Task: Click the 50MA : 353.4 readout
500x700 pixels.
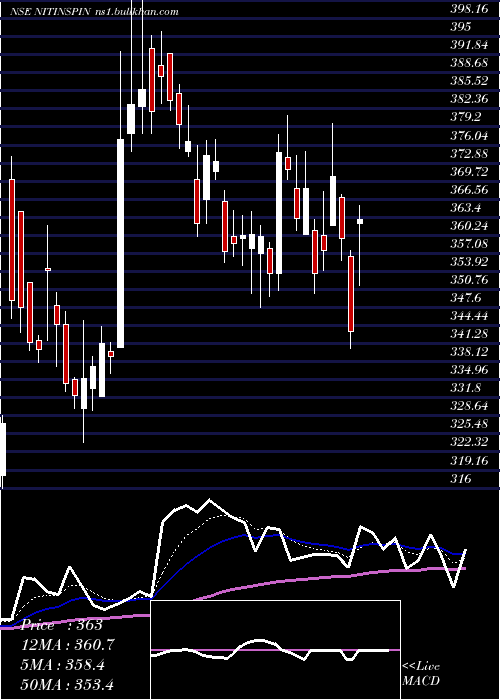Action: coord(67,684)
